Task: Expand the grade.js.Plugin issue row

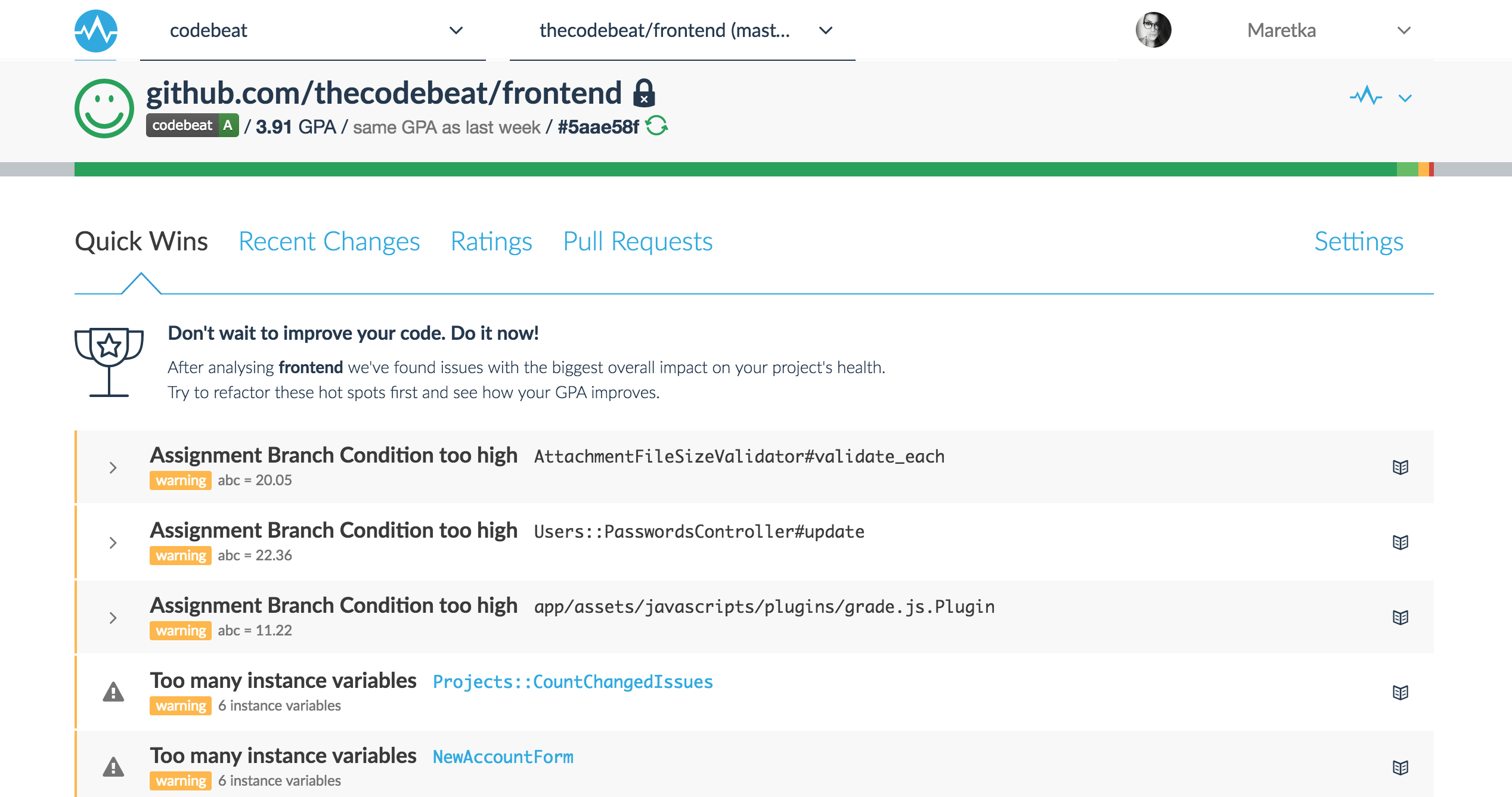Action: point(113,618)
